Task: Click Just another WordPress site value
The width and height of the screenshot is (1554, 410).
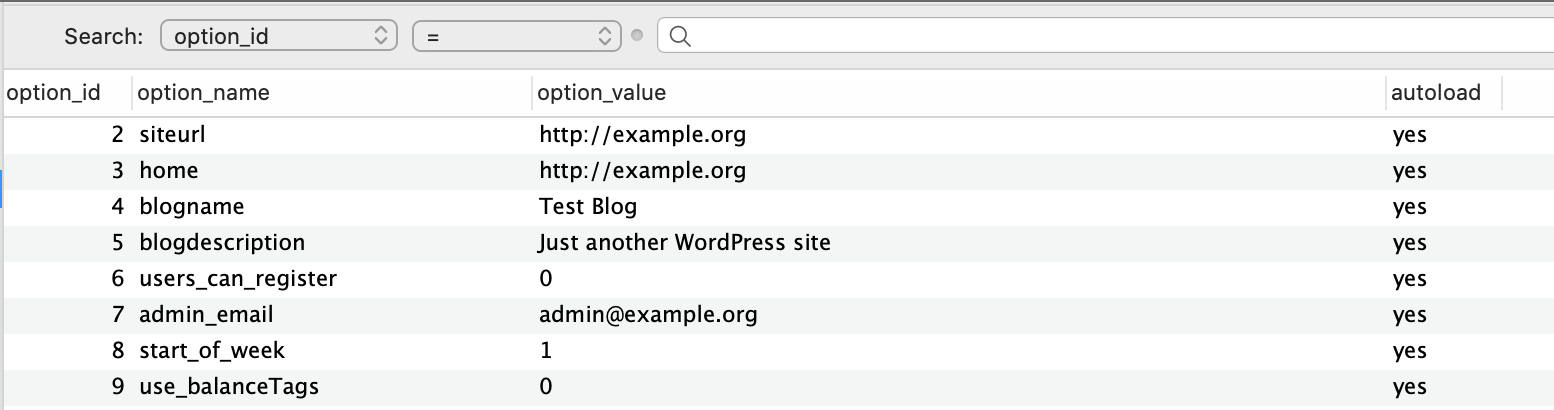Action: [x=685, y=242]
